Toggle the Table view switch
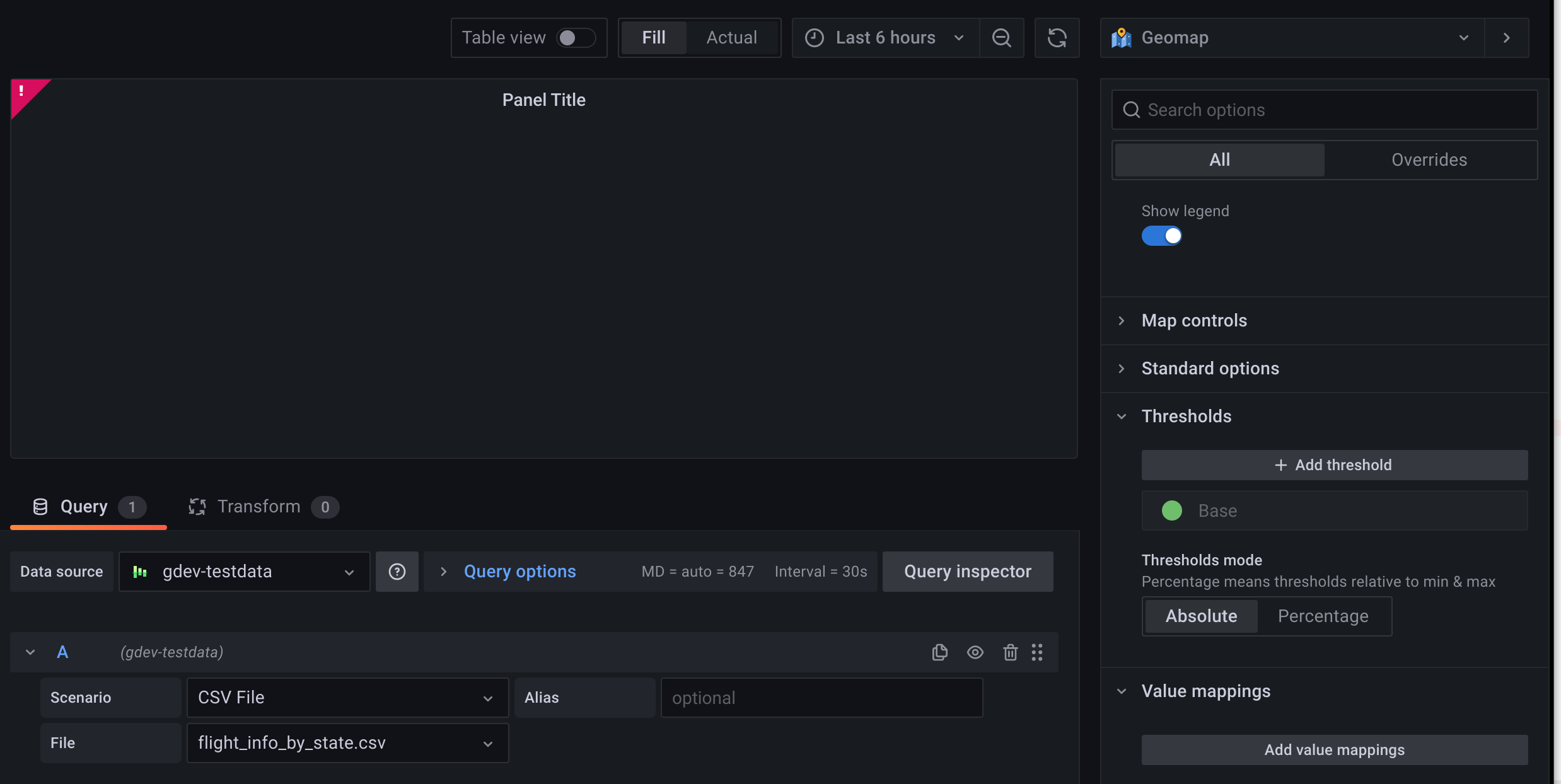 click(x=575, y=38)
